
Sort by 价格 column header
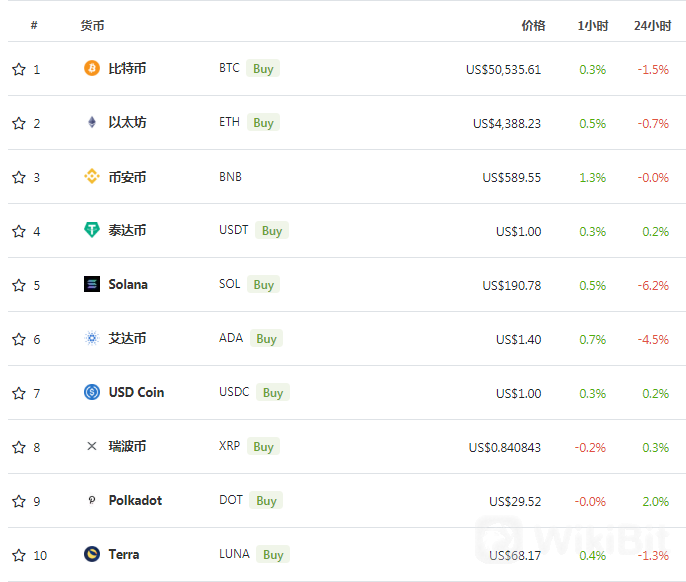coord(533,26)
